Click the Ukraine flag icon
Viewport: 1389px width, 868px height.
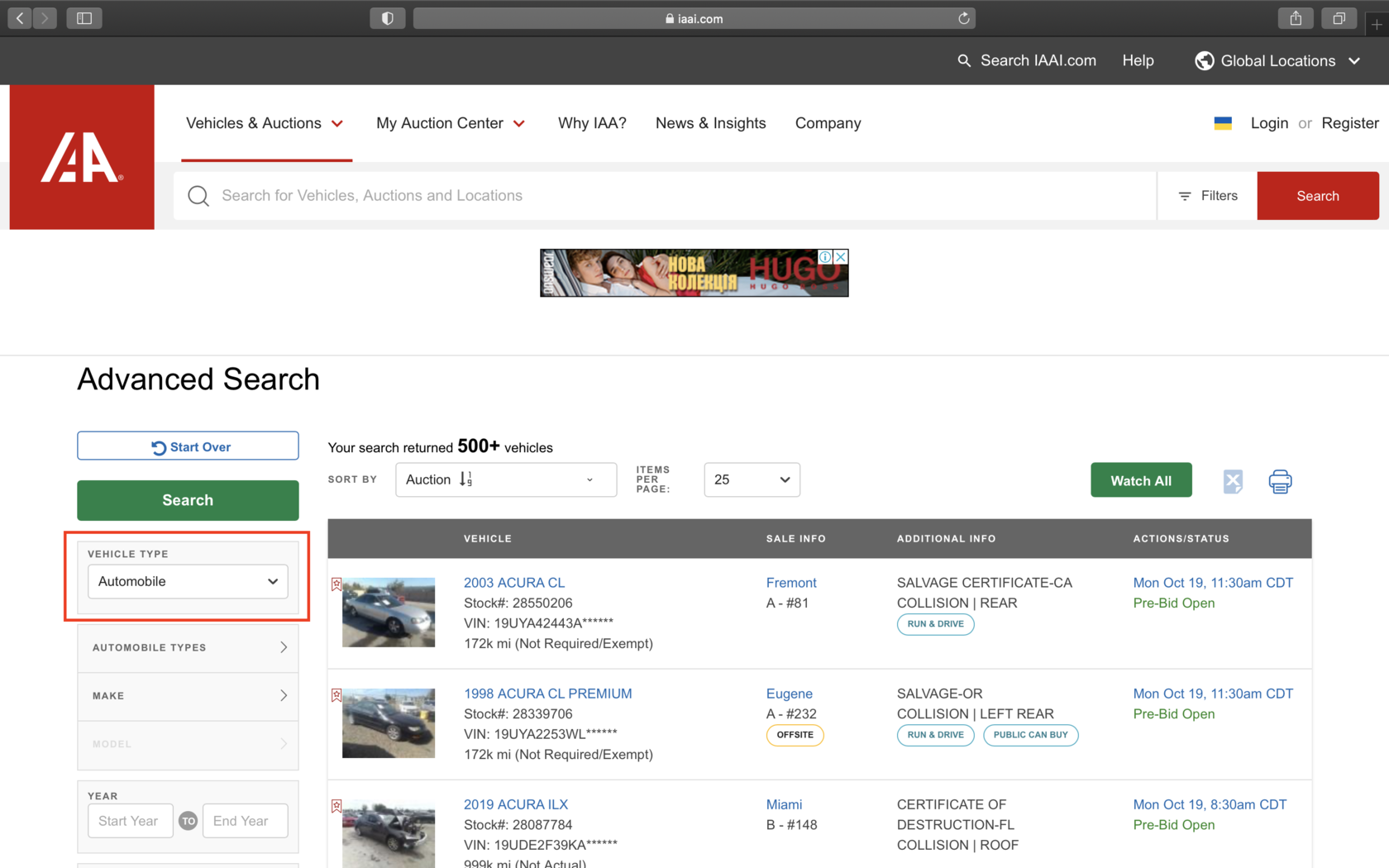pos(1223,123)
